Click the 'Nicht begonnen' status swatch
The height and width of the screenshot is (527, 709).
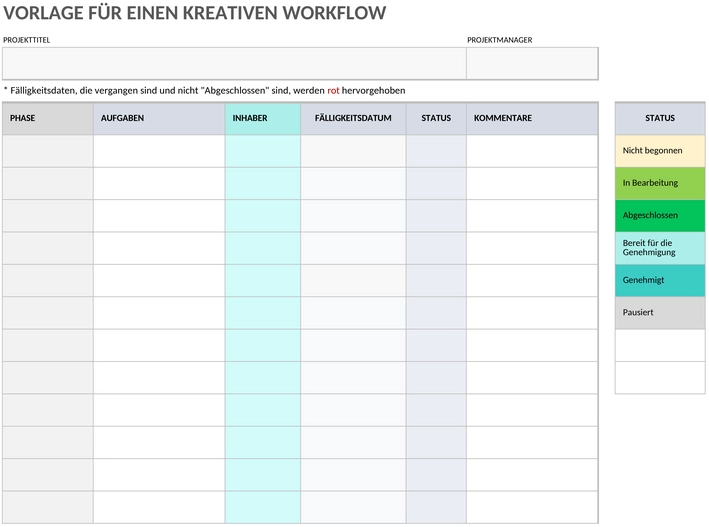pos(660,151)
